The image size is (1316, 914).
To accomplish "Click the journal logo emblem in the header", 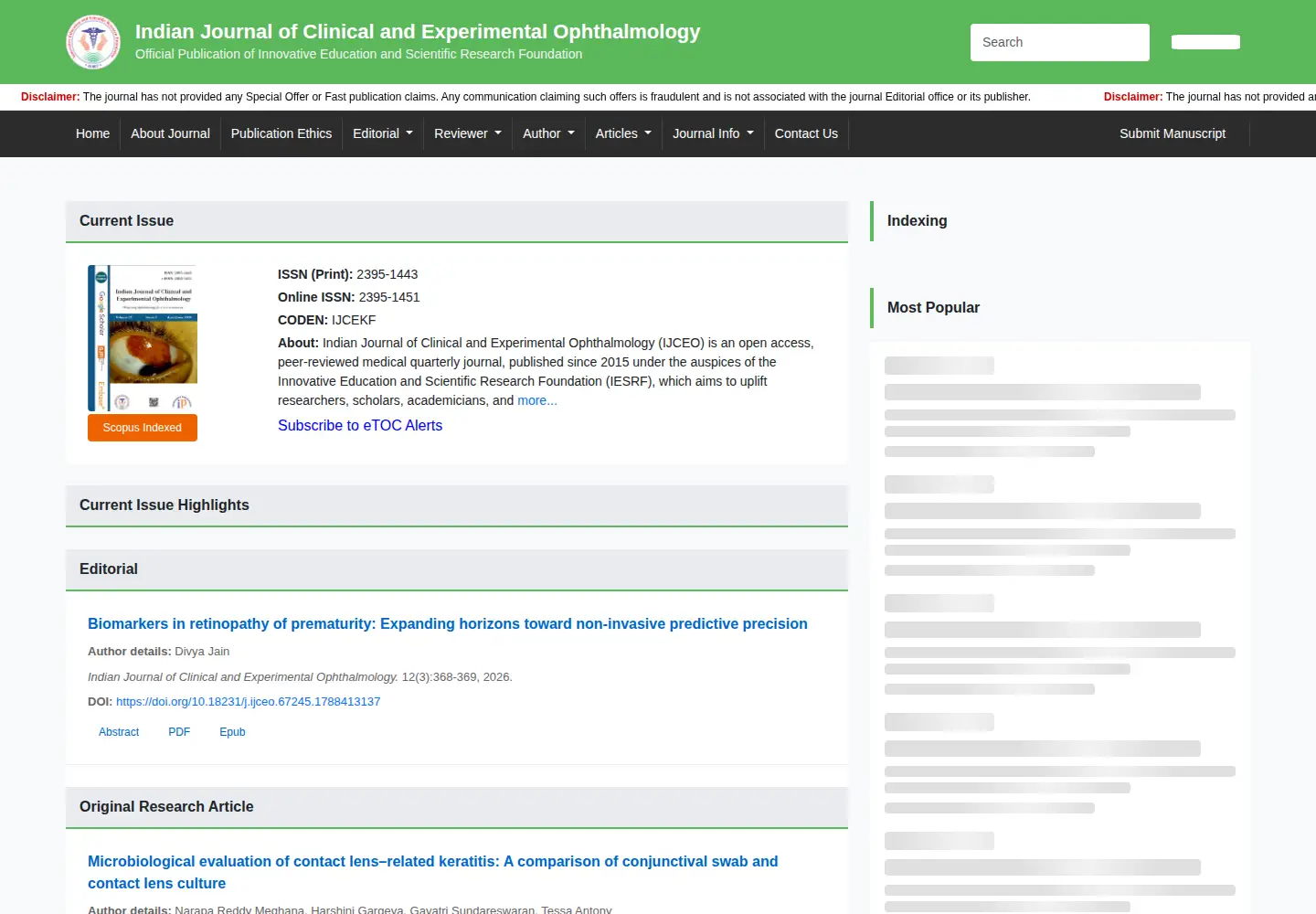I will (x=93, y=42).
